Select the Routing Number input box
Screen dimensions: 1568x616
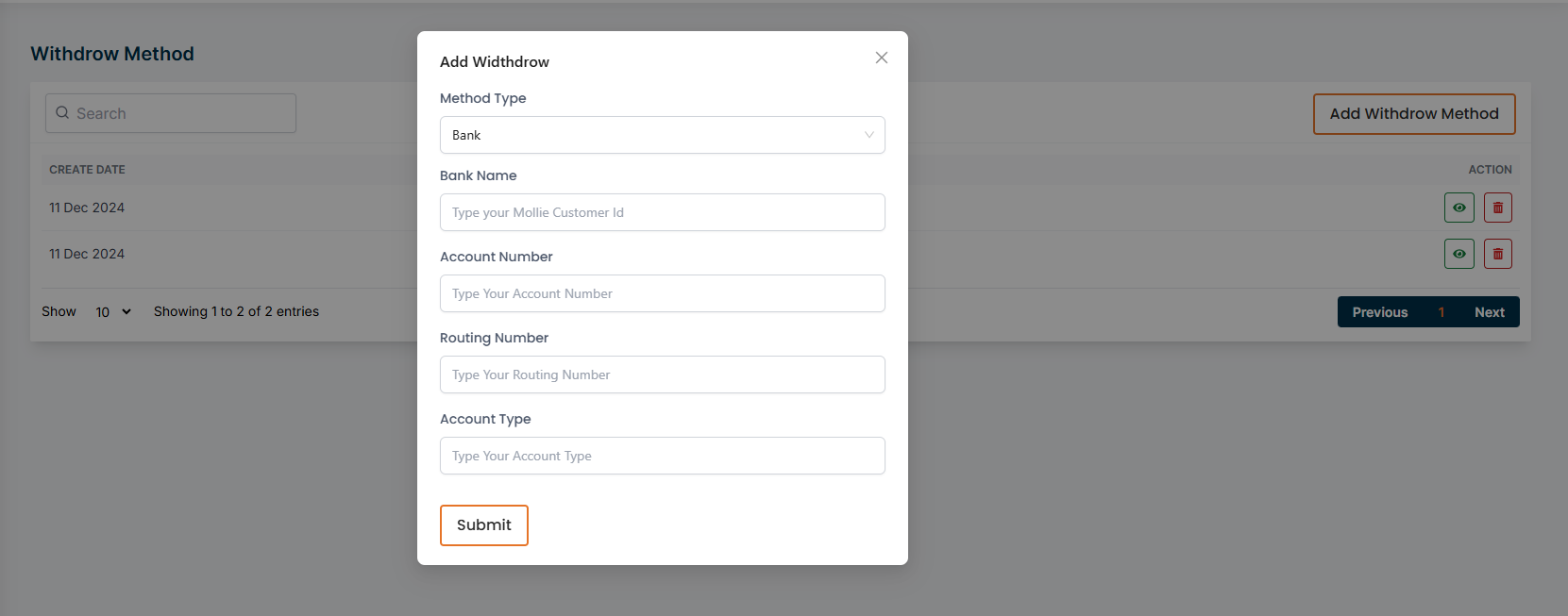662,375
